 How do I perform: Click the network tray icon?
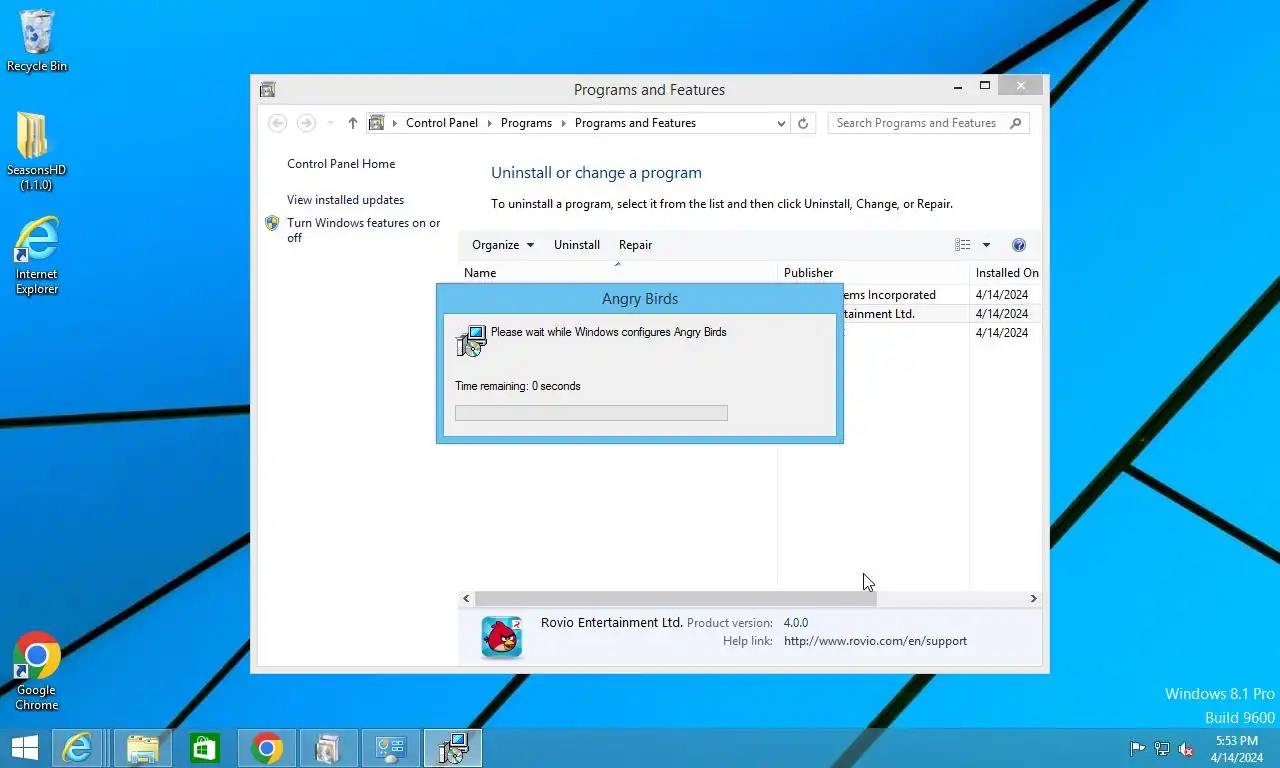(x=1162, y=748)
